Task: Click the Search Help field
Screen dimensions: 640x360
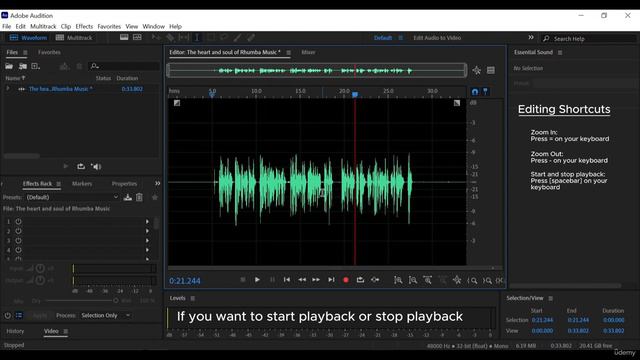Action: click(x=589, y=39)
